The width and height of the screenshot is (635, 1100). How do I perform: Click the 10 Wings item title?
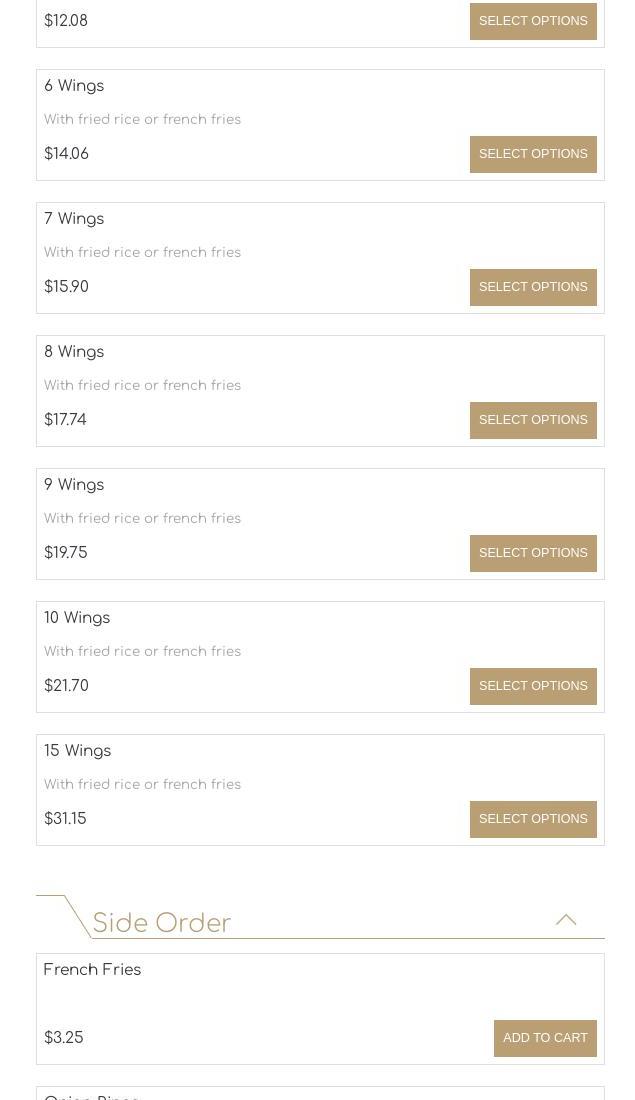pos(77,618)
